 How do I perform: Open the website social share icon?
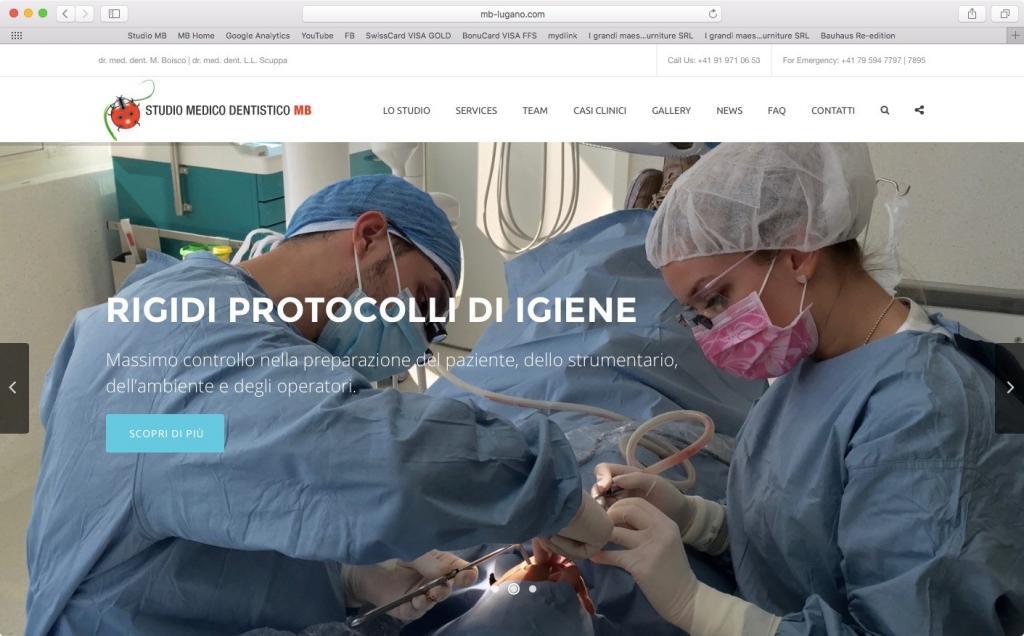[x=919, y=110]
